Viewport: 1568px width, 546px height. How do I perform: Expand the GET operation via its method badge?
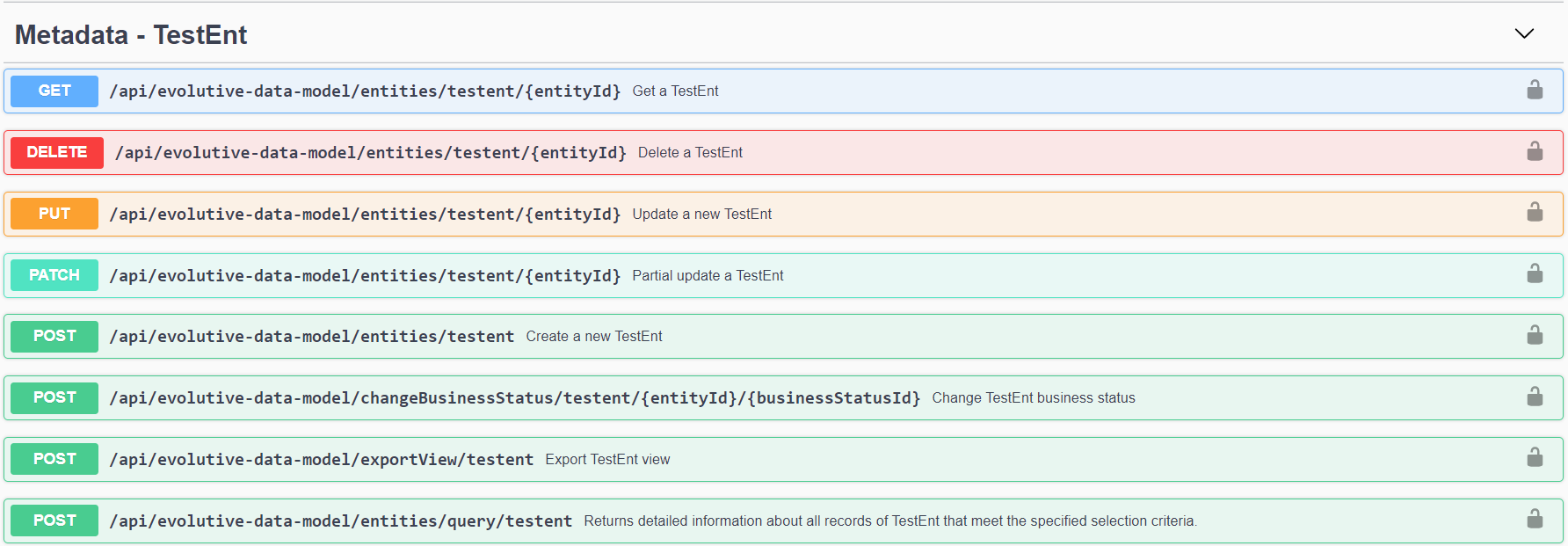(54, 91)
